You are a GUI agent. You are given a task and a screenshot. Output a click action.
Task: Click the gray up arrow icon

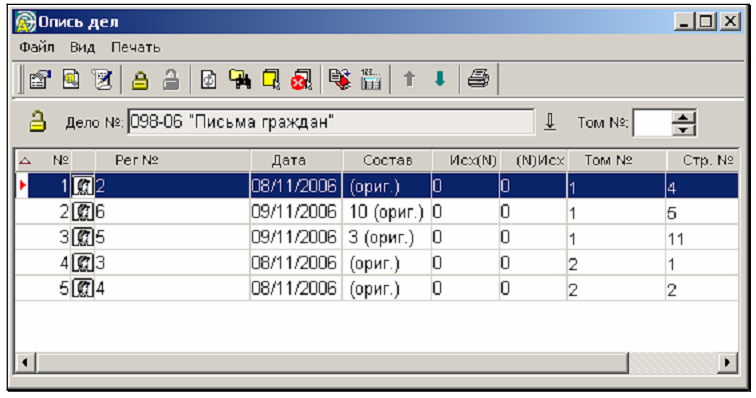(x=409, y=79)
